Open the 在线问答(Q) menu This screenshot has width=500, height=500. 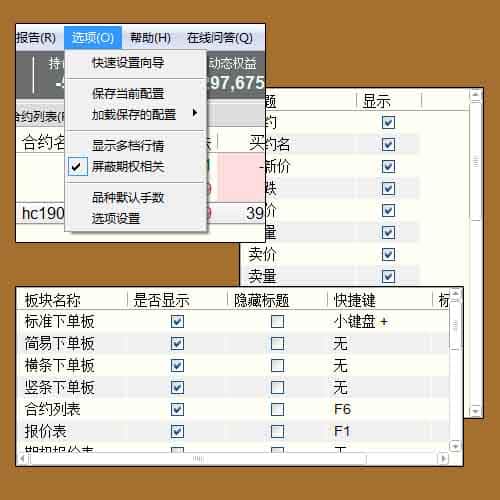click(x=220, y=38)
